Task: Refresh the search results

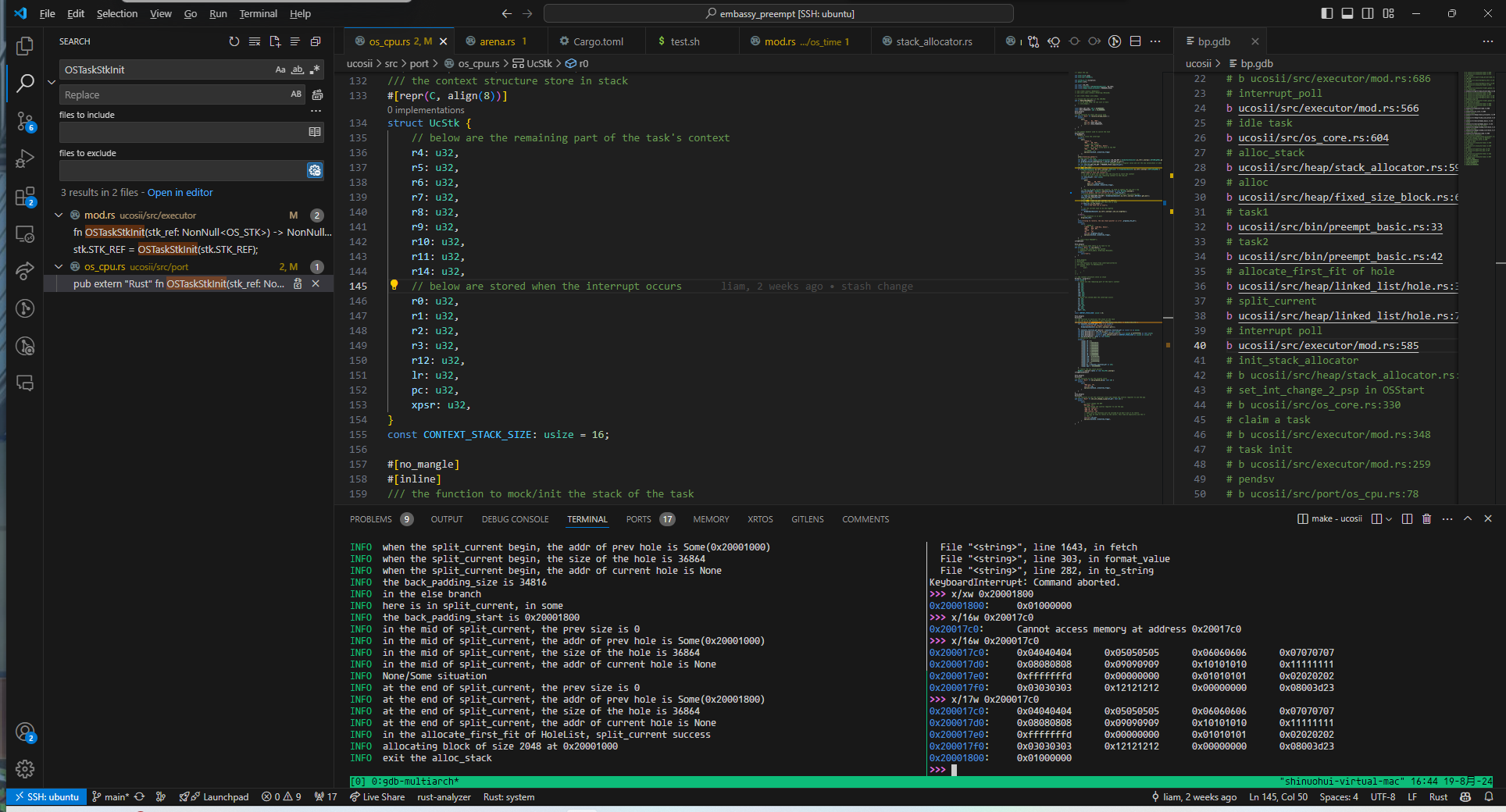Action: click(x=234, y=41)
